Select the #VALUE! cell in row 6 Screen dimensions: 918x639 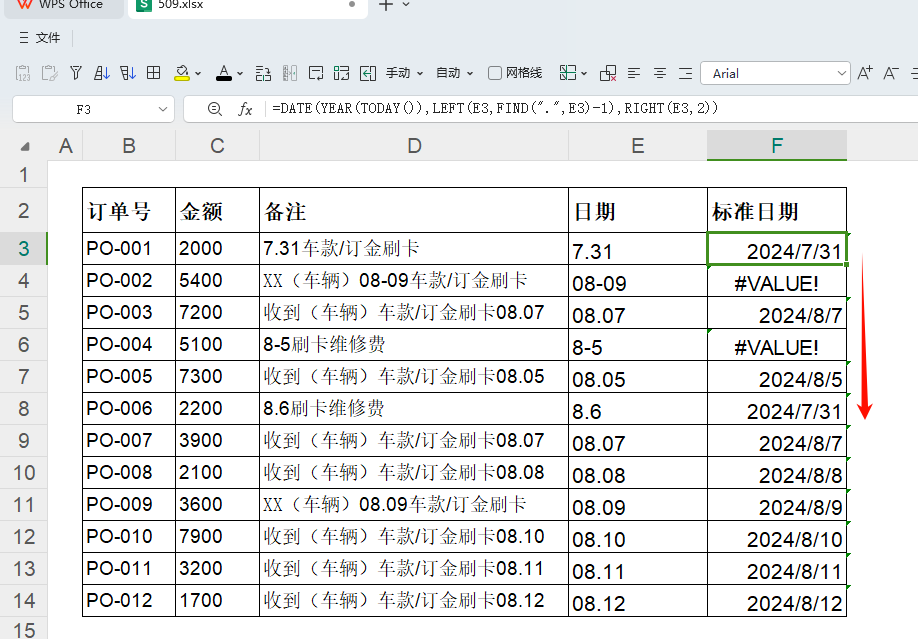pos(777,344)
